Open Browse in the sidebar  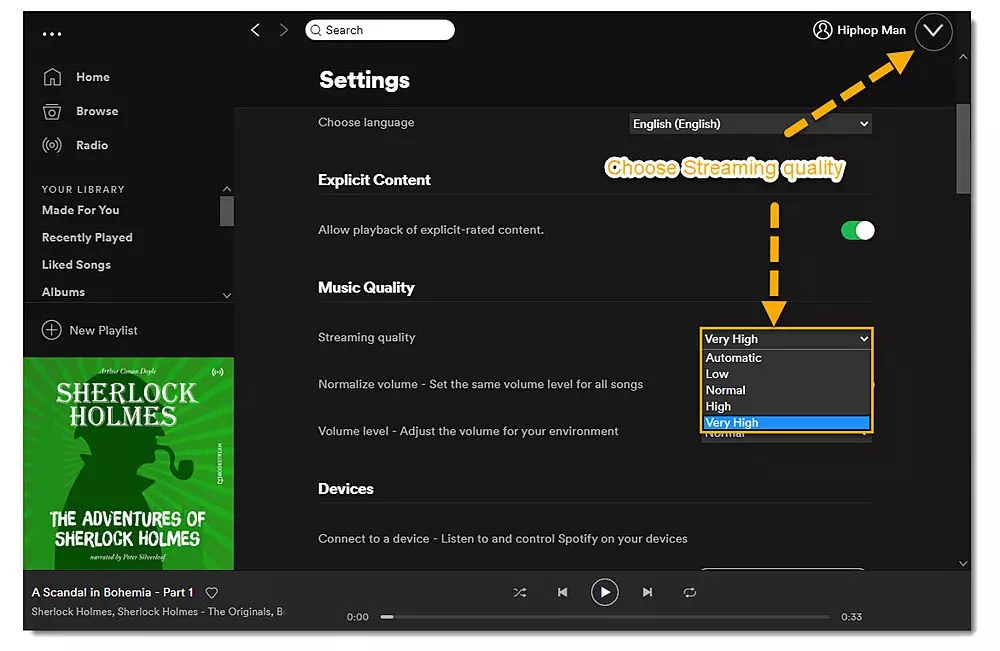coord(97,111)
